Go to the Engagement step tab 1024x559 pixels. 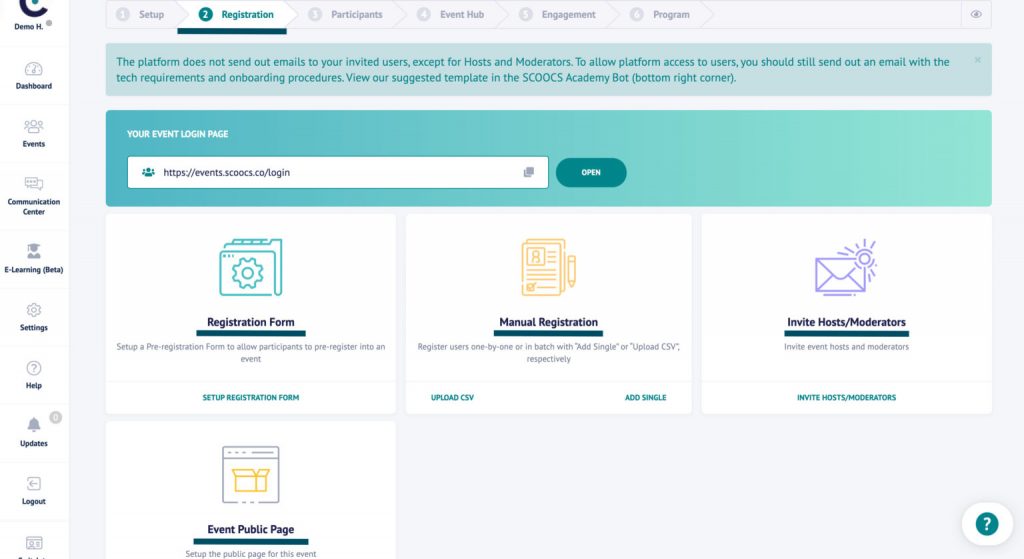point(557,14)
